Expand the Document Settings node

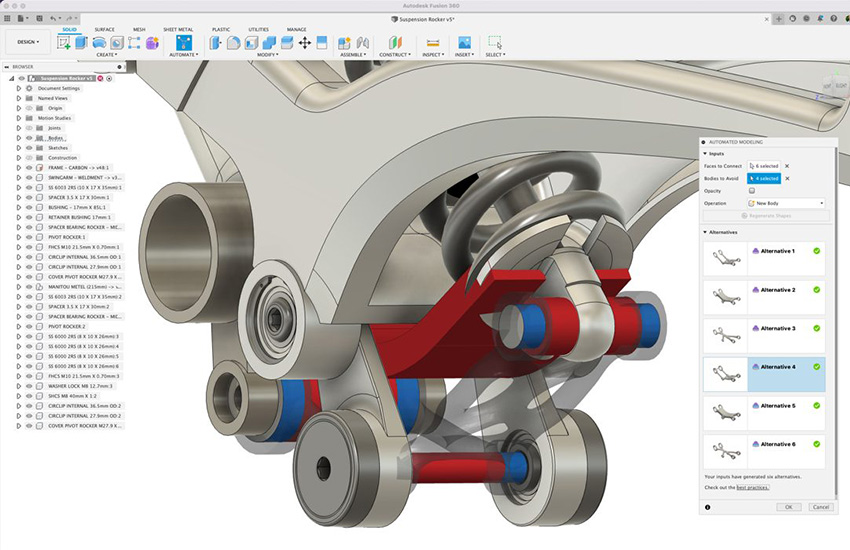coord(19,88)
